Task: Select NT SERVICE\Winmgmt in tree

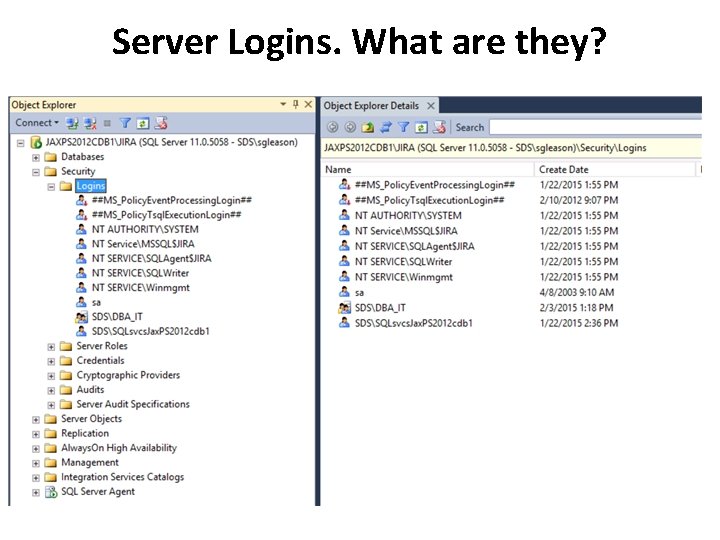Action: point(141,288)
